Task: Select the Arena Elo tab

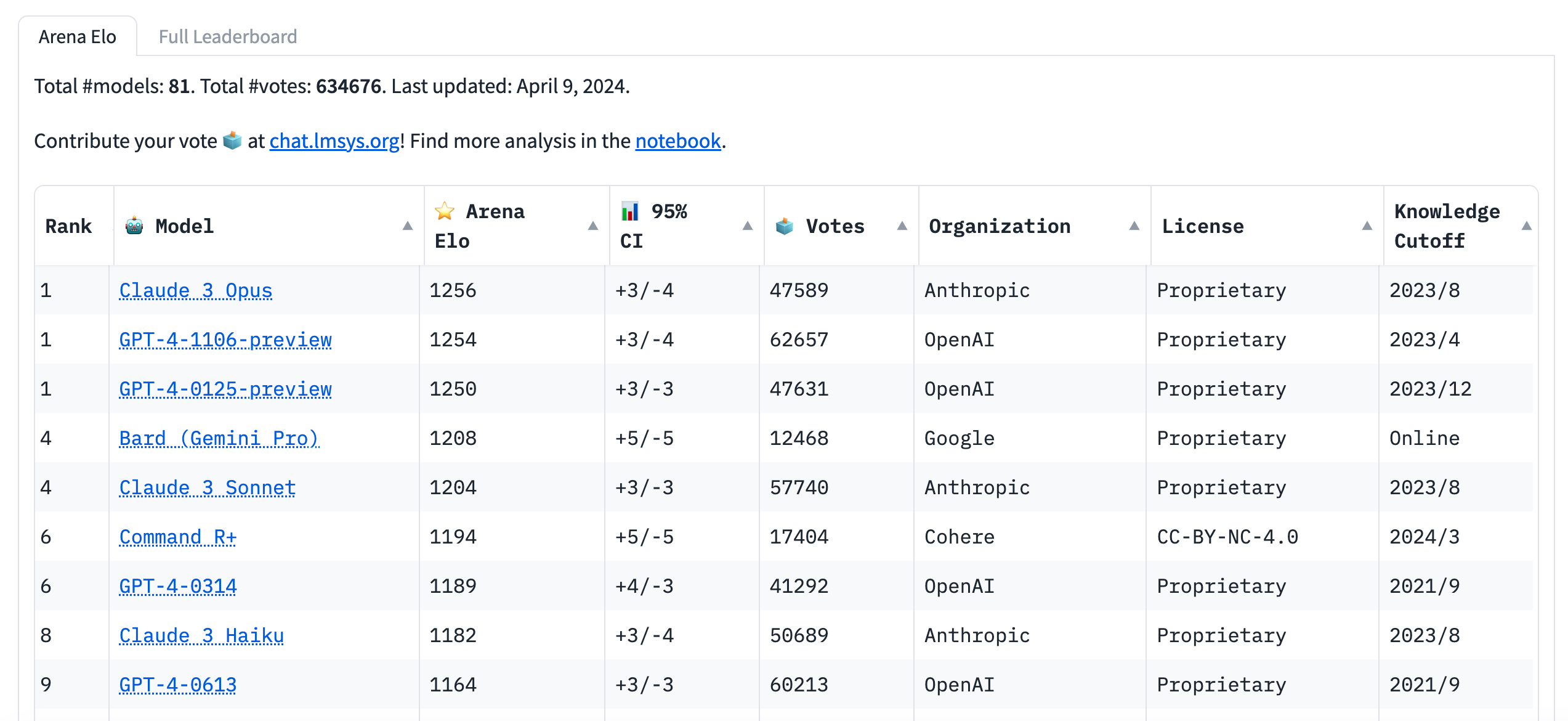Action: pyautogui.click(x=78, y=36)
